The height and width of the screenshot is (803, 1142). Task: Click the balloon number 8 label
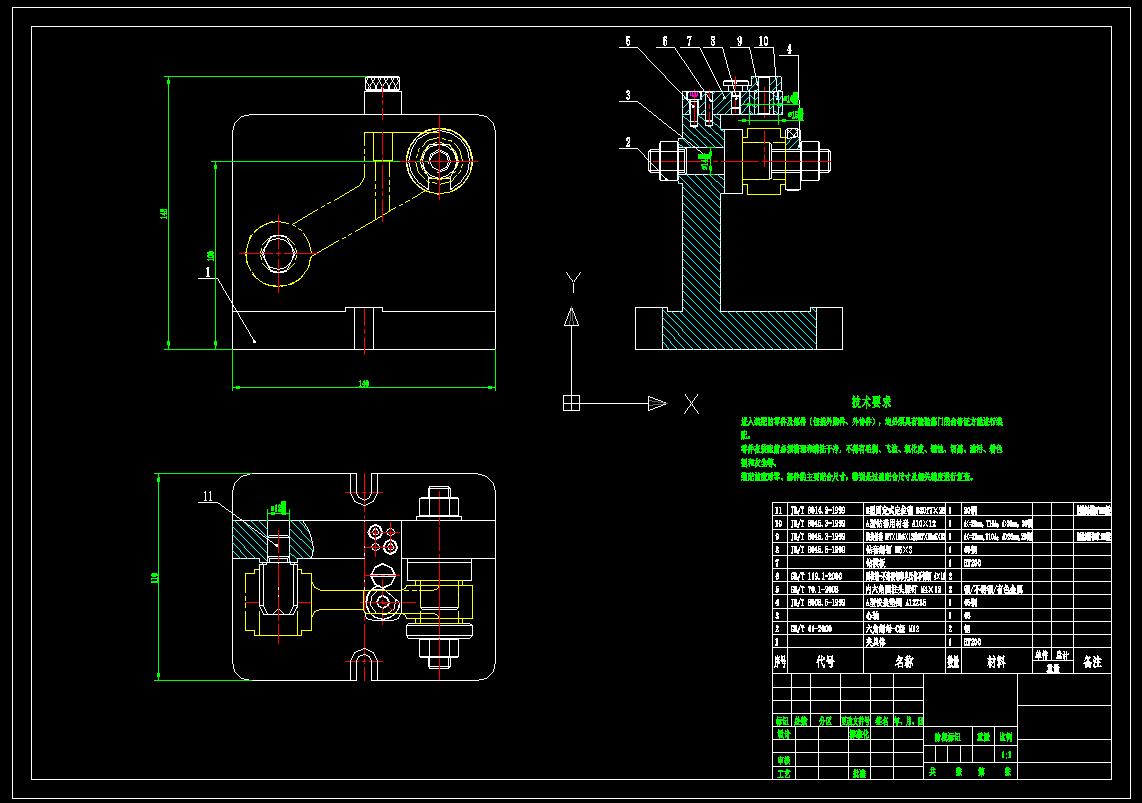click(x=713, y=41)
